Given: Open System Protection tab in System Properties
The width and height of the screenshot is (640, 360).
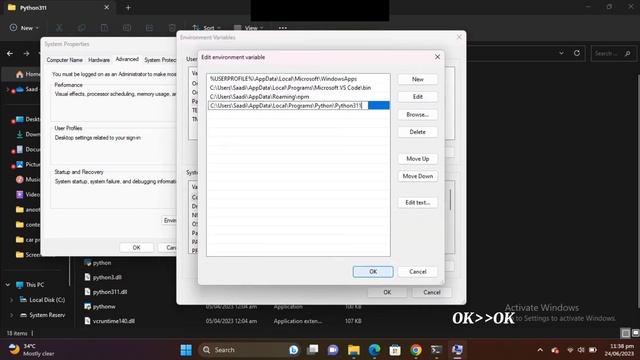Looking at the screenshot, I should [160, 60].
